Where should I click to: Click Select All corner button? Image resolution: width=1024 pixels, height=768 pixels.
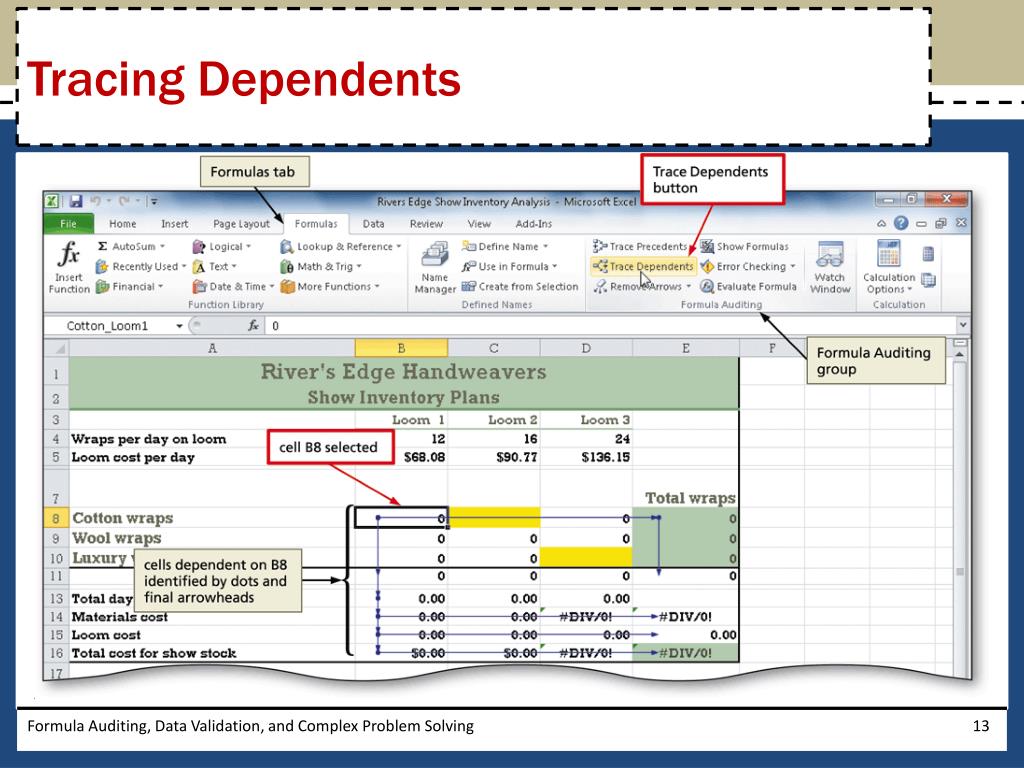click(56, 348)
